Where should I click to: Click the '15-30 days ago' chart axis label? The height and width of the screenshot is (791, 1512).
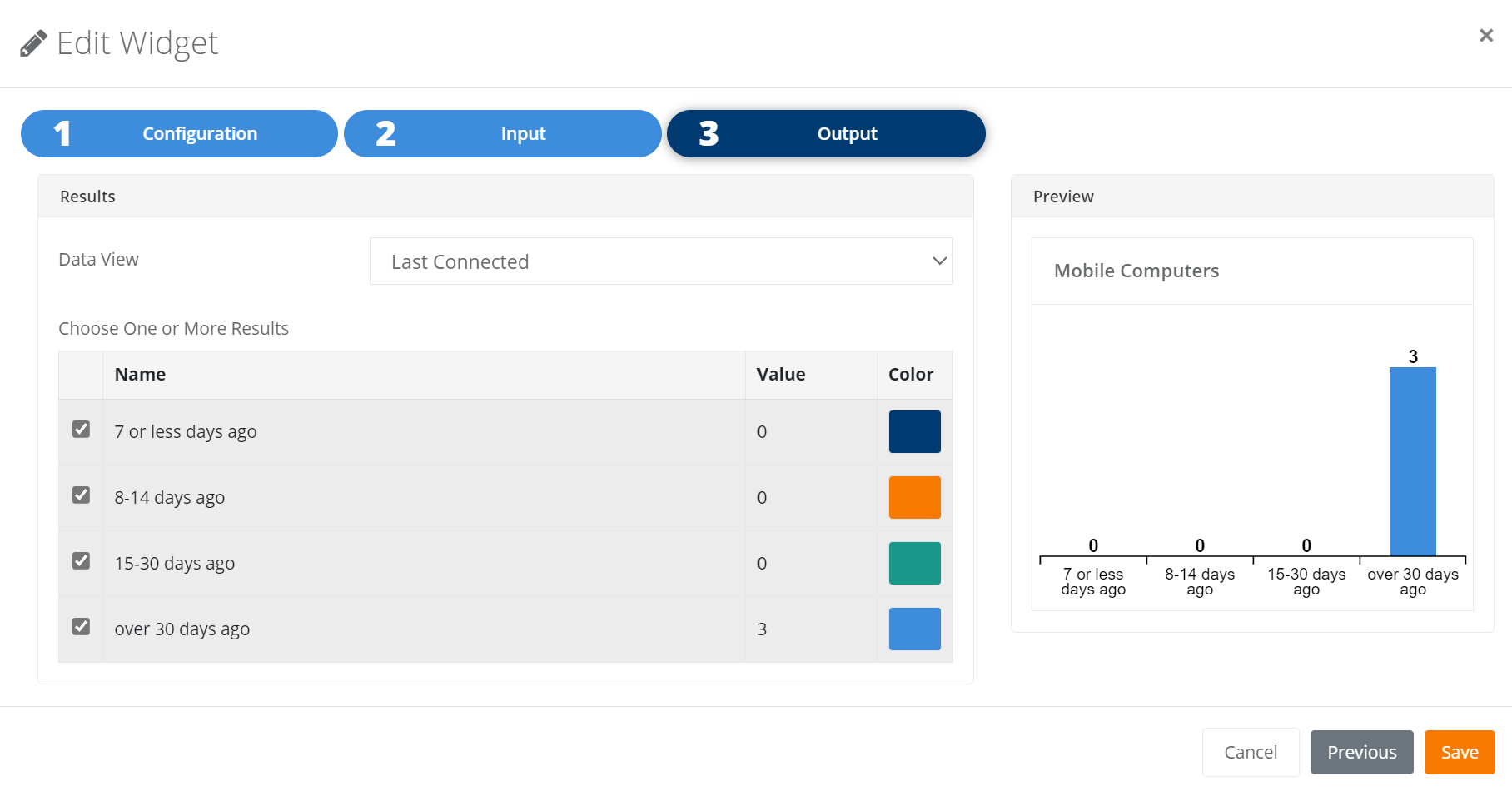(x=1306, y=581)
